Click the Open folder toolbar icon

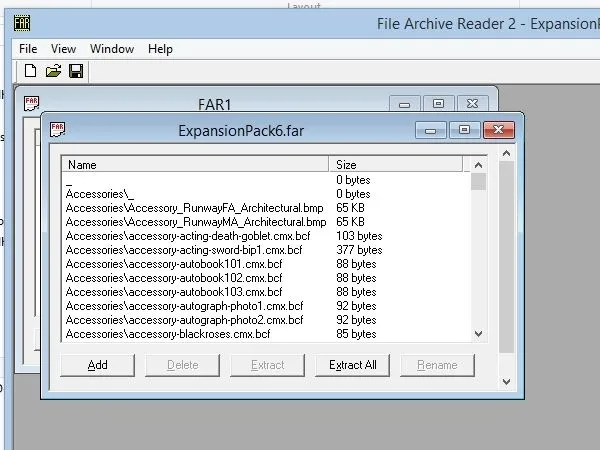pyautogui.click(x=53, y=71)
